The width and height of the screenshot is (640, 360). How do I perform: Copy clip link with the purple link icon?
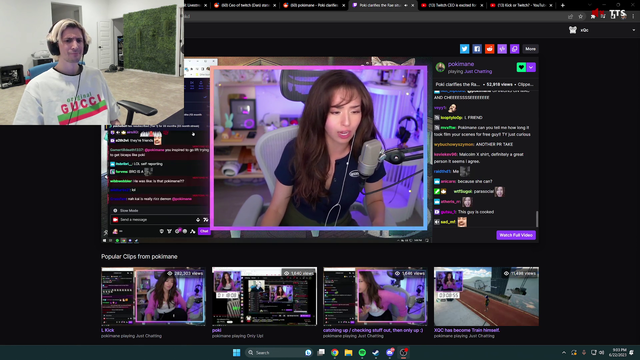click(515, 49)
